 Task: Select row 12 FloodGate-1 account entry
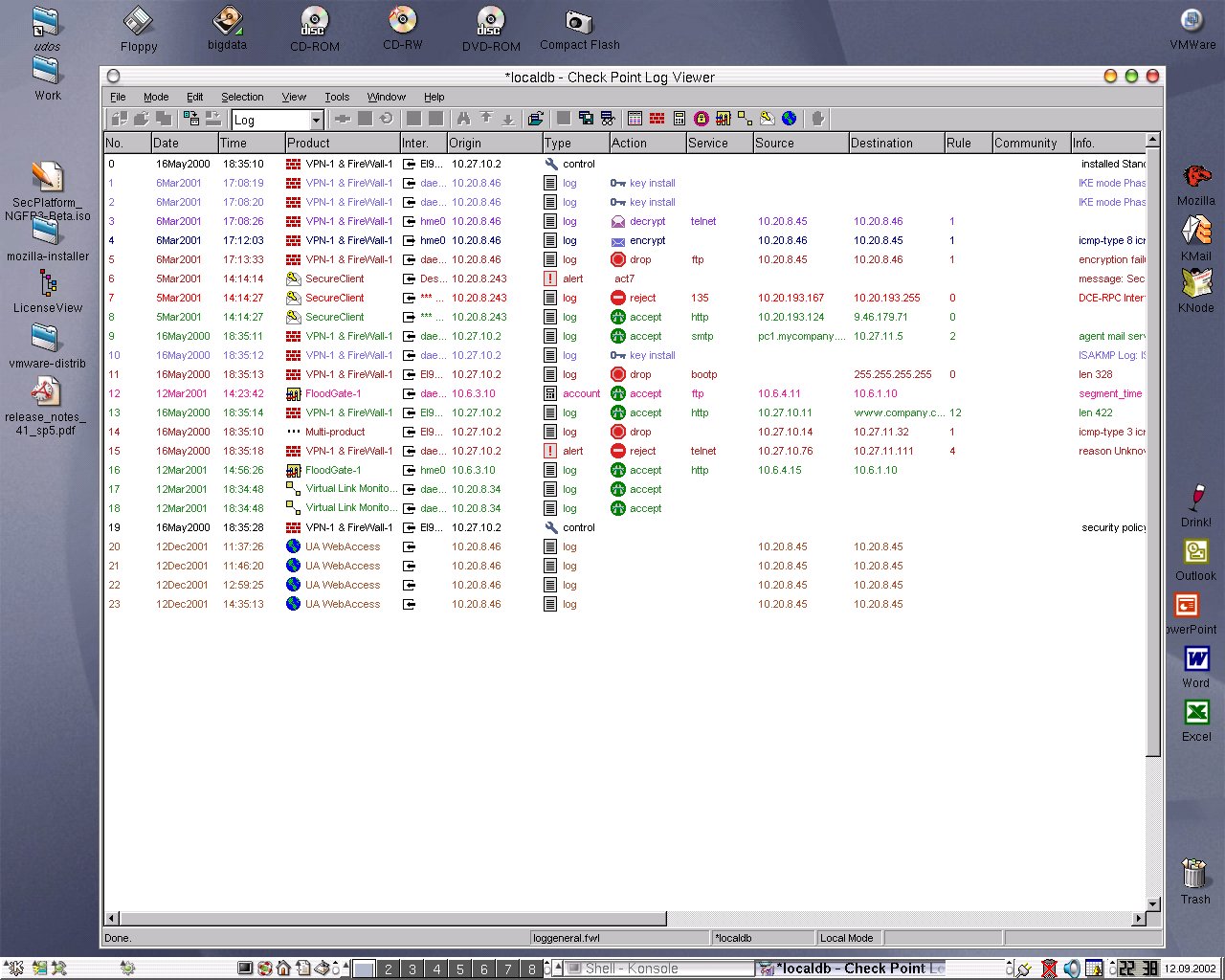tap(625, 393)
